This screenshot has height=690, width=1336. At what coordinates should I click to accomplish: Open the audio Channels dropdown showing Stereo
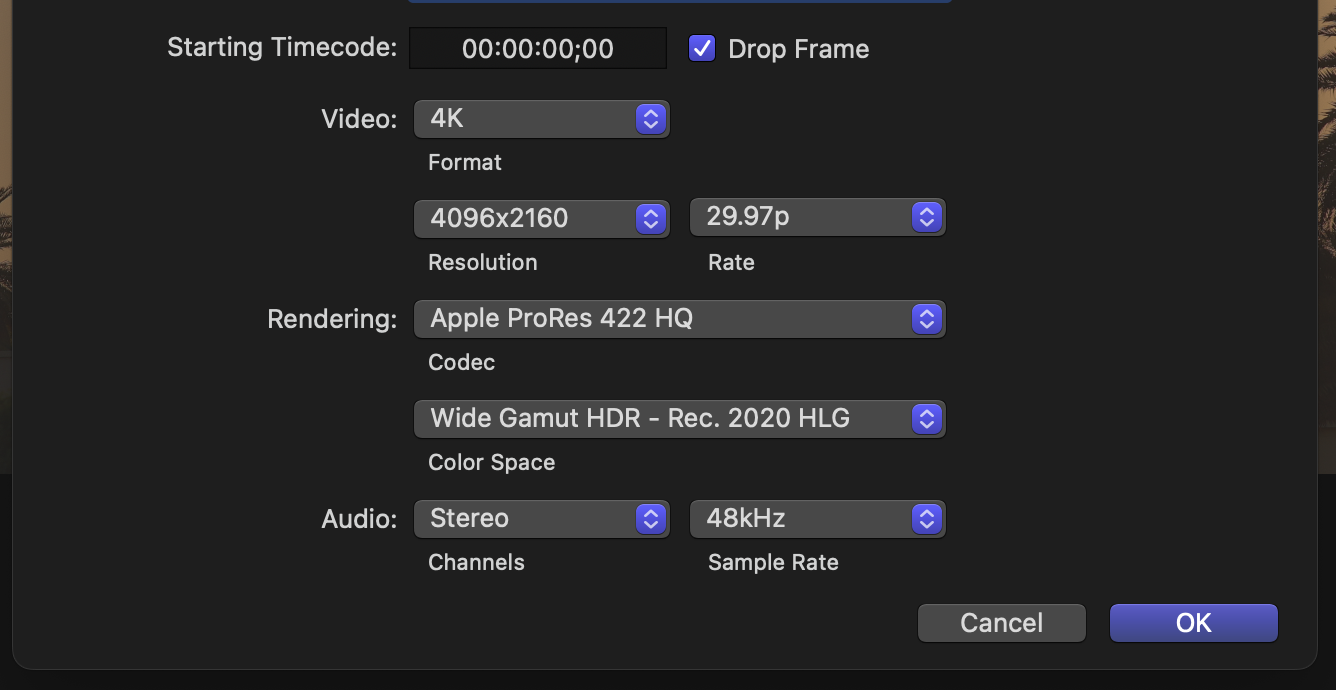(540, 519)
